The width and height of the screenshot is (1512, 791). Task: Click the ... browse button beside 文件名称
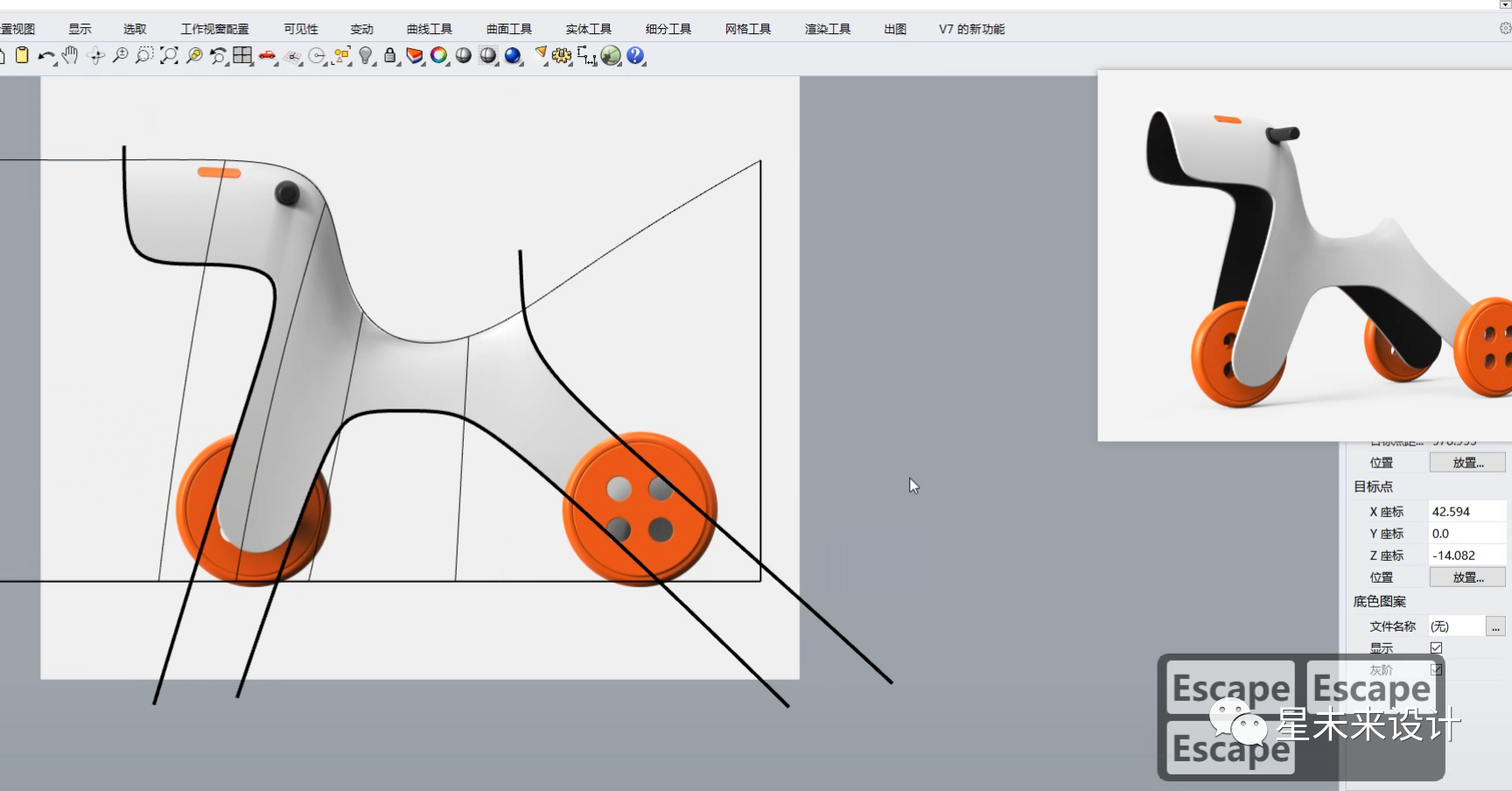click(x=1495, y=626)
